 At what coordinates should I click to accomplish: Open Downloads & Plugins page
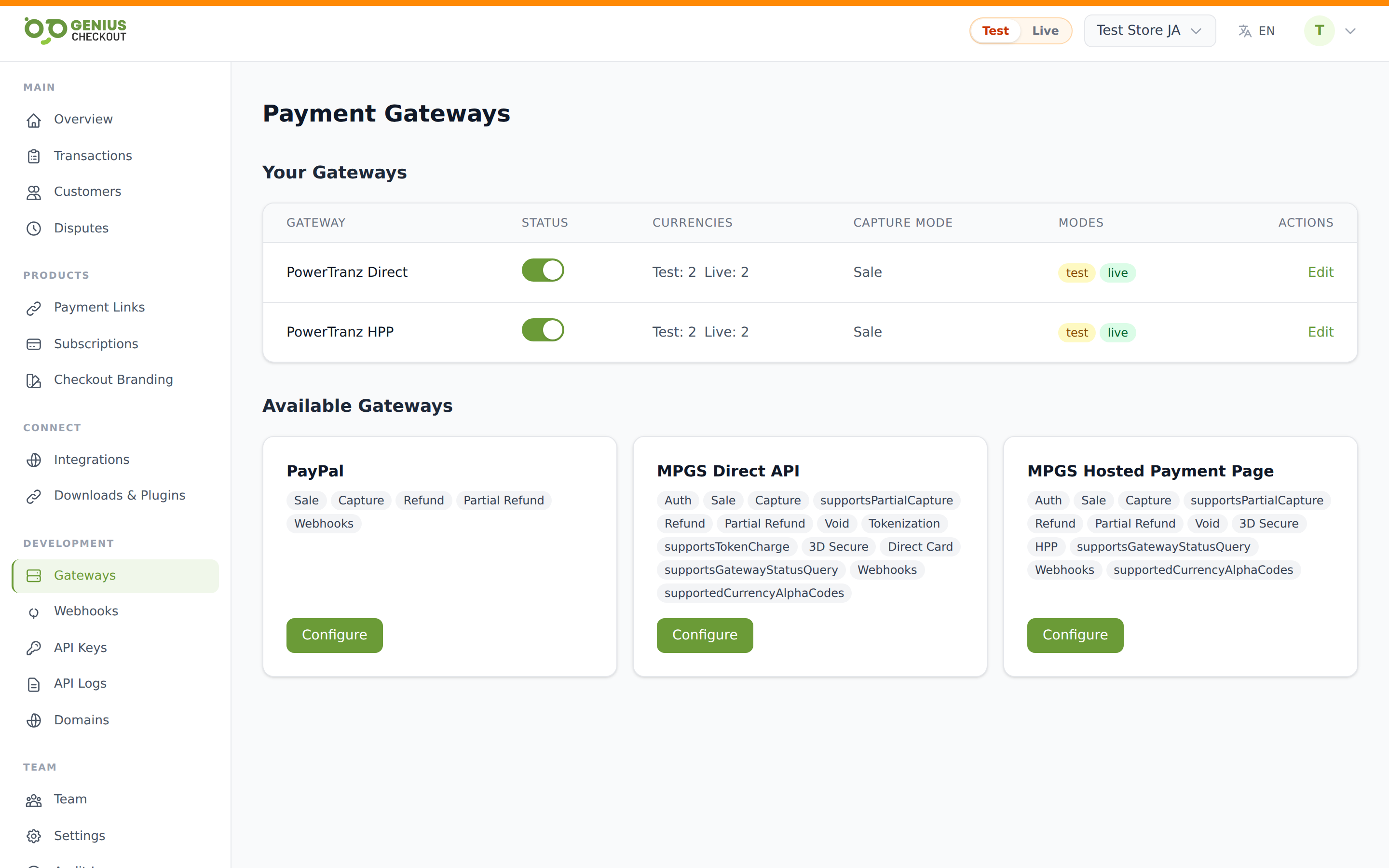[x=115, y=495]
